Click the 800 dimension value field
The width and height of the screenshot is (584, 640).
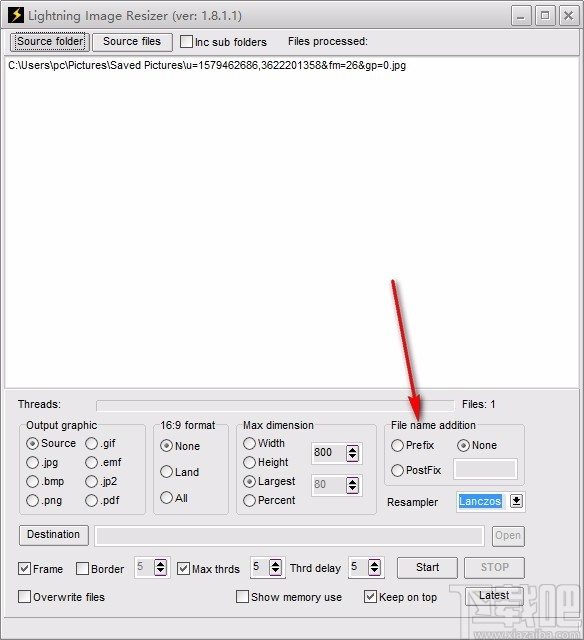(x=328, y=453)
